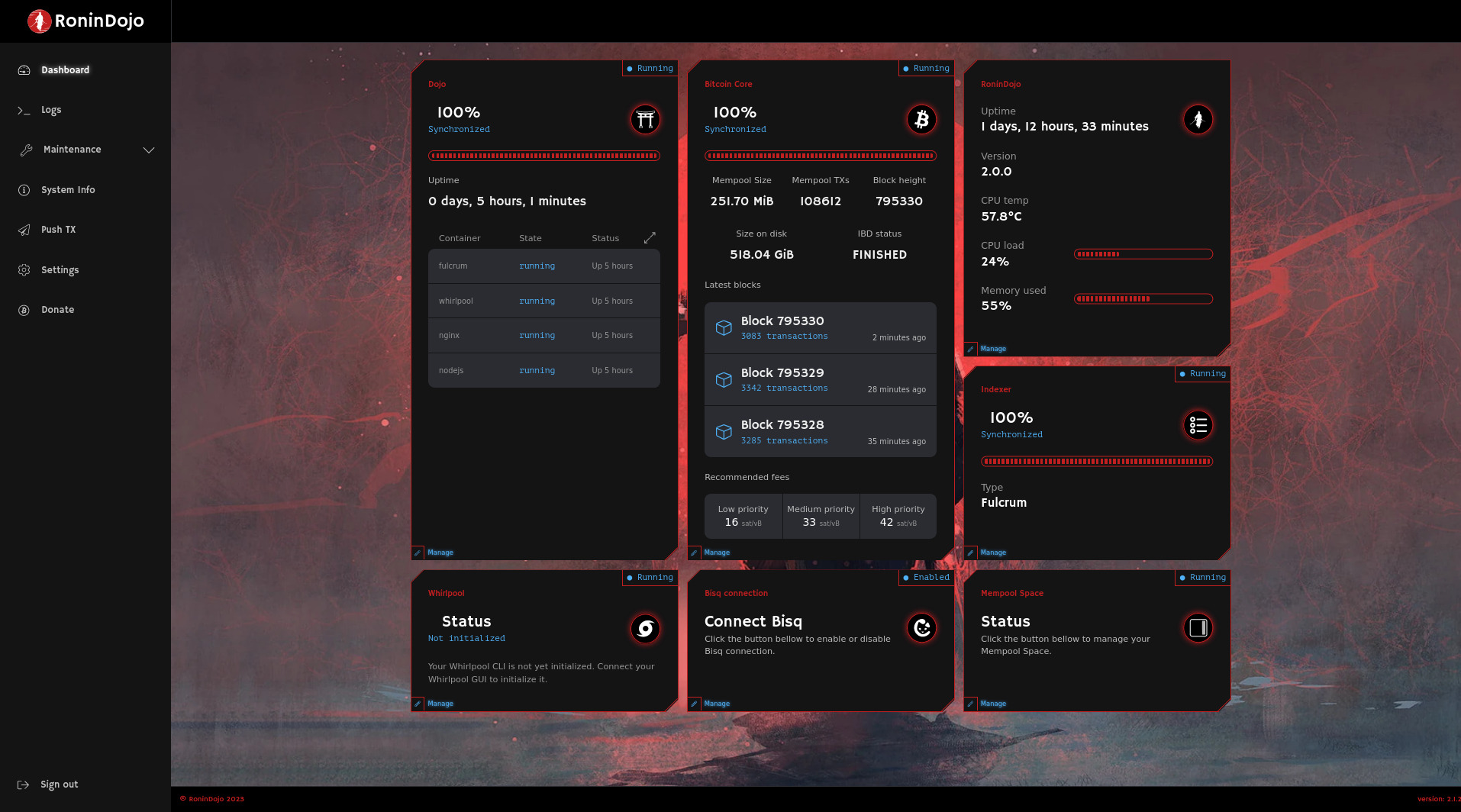Select the fulcrum container row
1461x812 pixels.
pyautogui.click(x=544, y=266)
